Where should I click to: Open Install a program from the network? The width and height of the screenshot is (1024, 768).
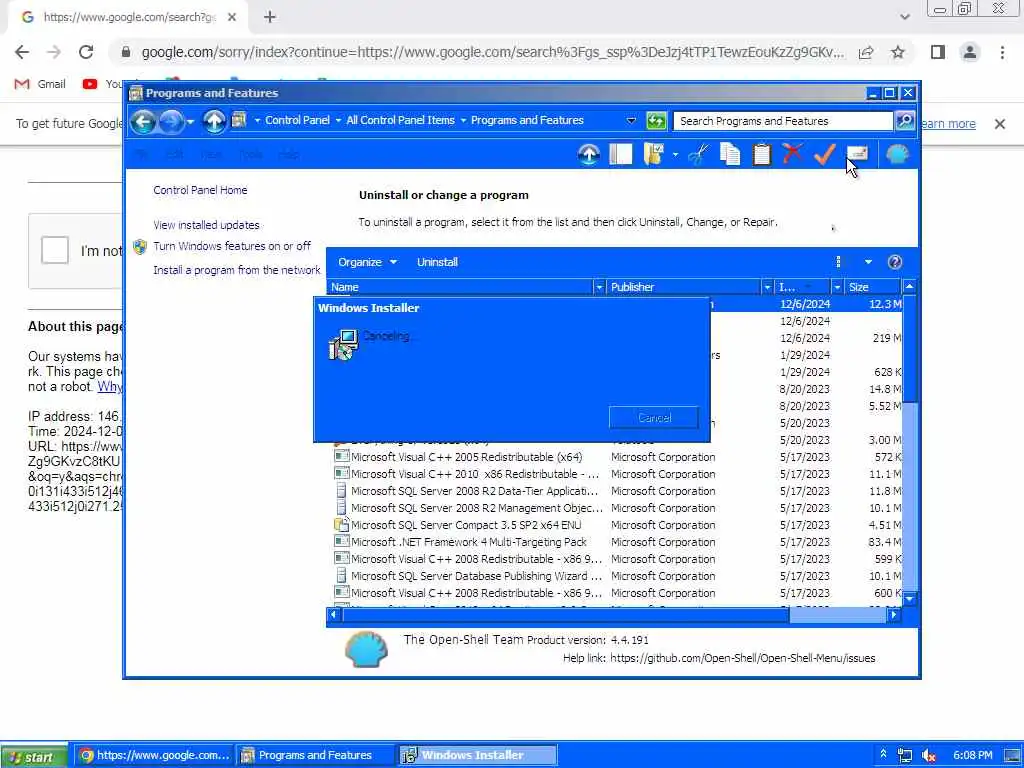click(236, 270)
